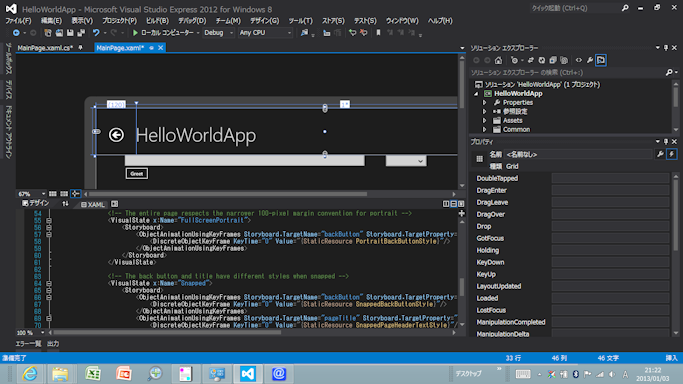Toggle Show All Files in Solution Explorer
683x384 pixels.
564,60
